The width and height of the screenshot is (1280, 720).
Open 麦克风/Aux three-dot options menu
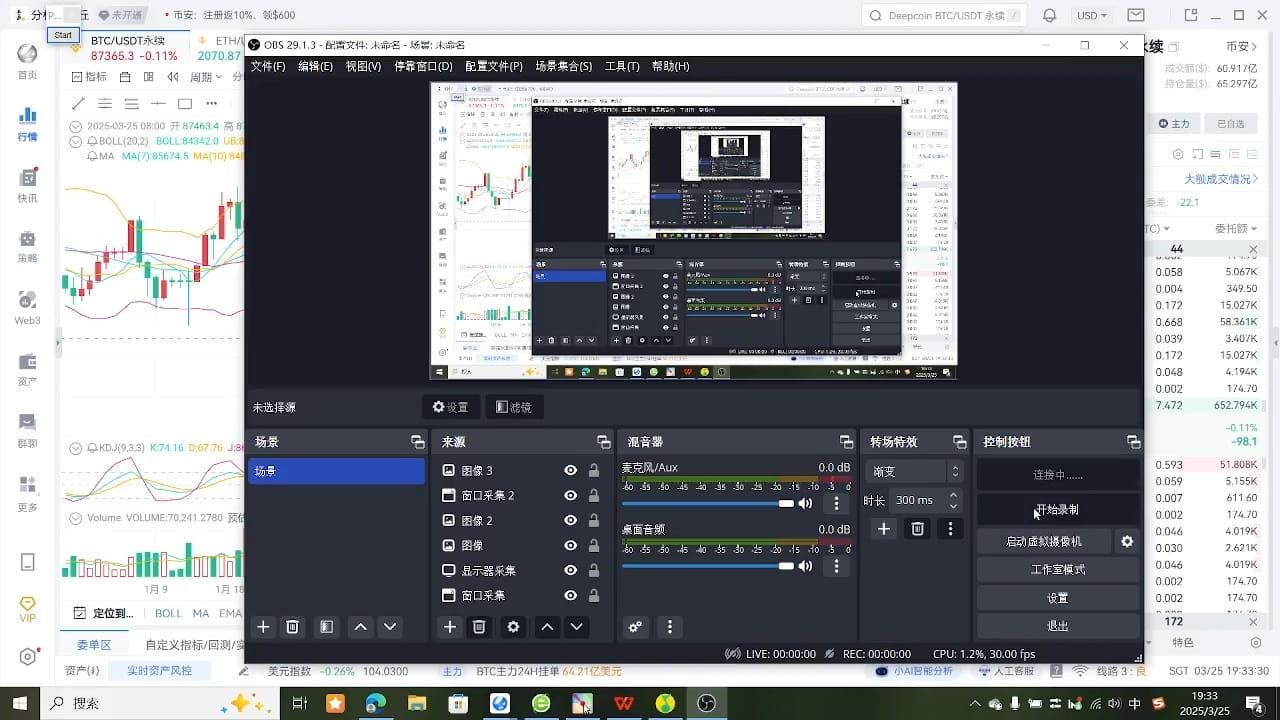pyautogui.click(x=837, y=503)
